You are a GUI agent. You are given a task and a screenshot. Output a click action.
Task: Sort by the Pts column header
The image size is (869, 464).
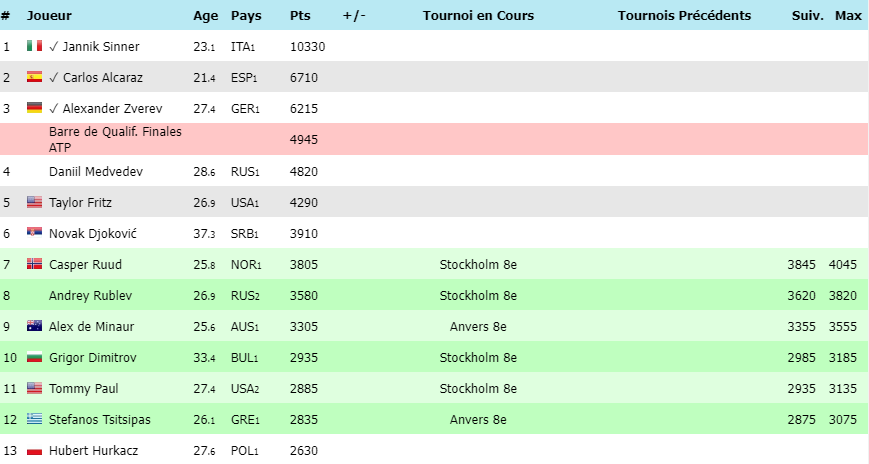(300, 15)
